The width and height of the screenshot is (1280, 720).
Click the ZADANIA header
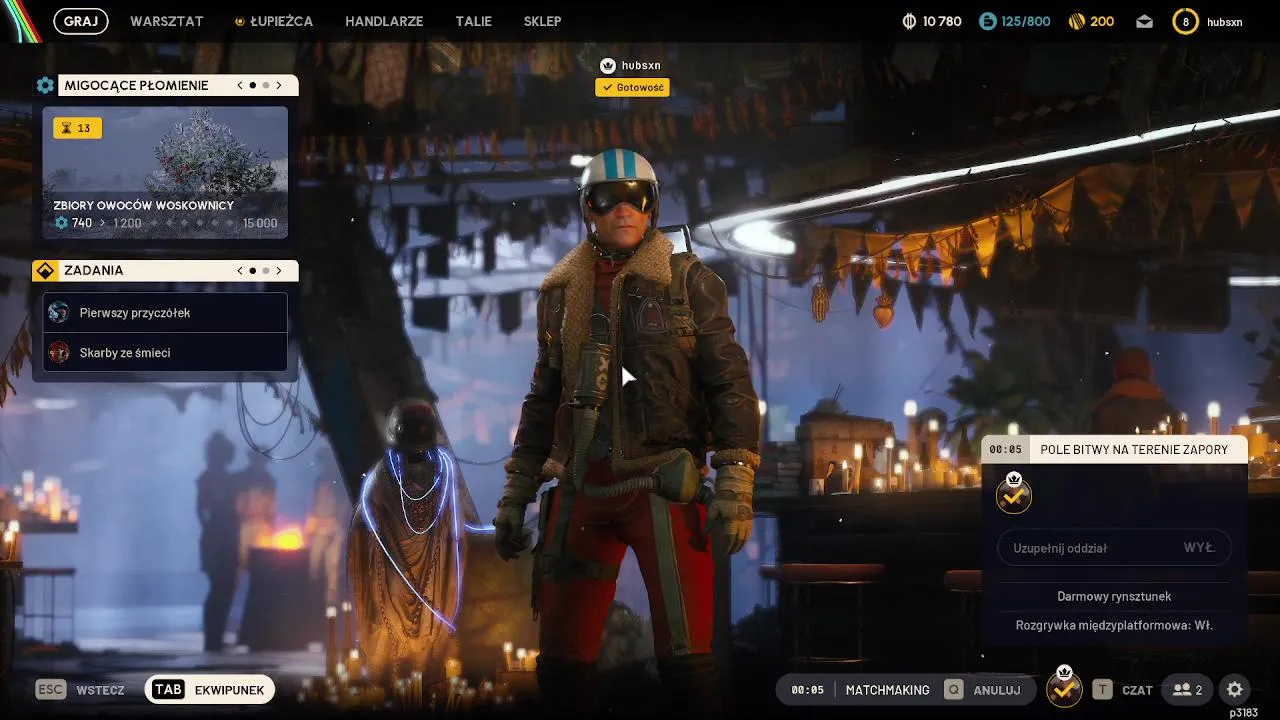(94, 271)
